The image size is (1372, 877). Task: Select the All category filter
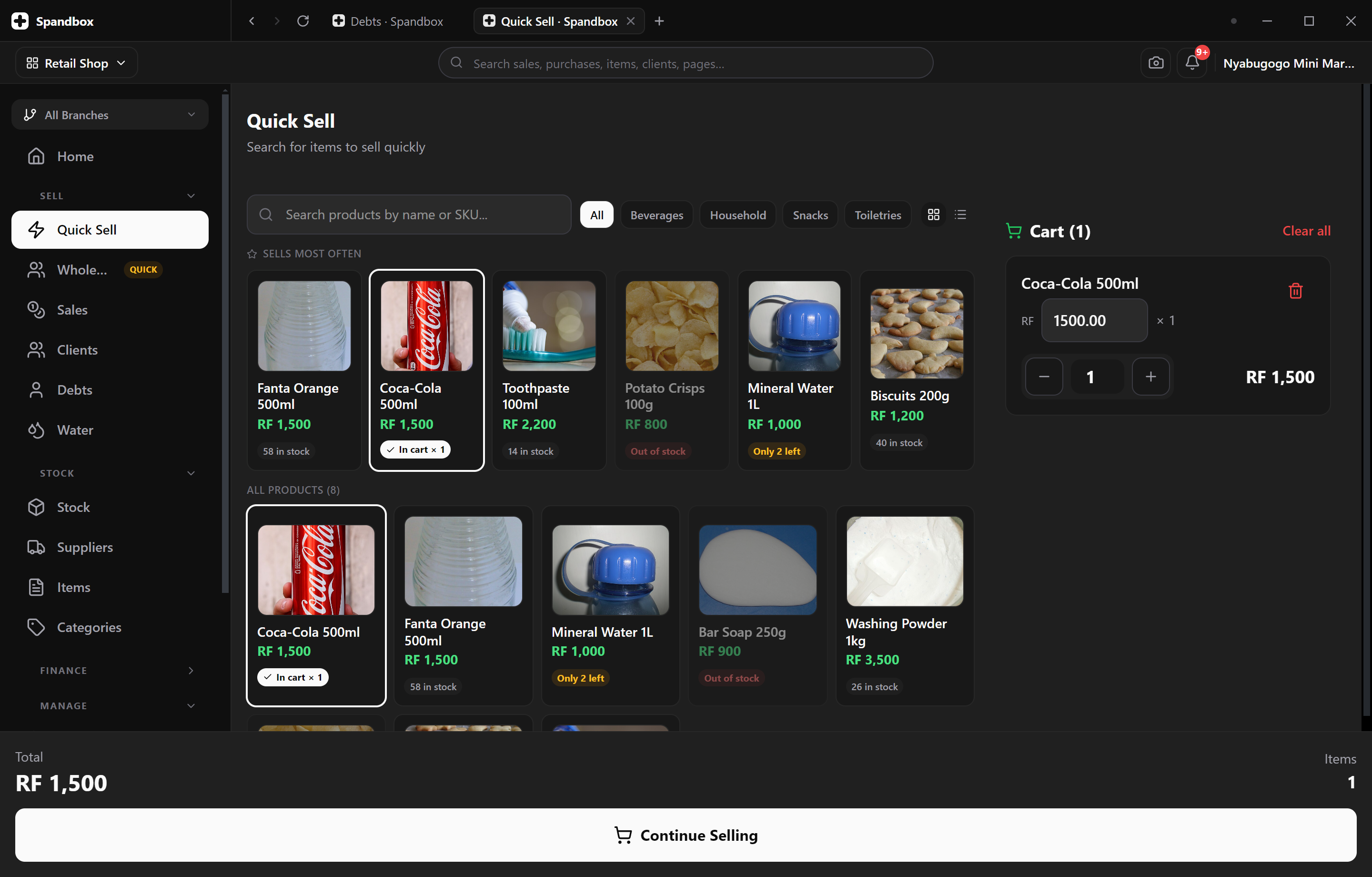pyautogui.click(x=596, y=215)
